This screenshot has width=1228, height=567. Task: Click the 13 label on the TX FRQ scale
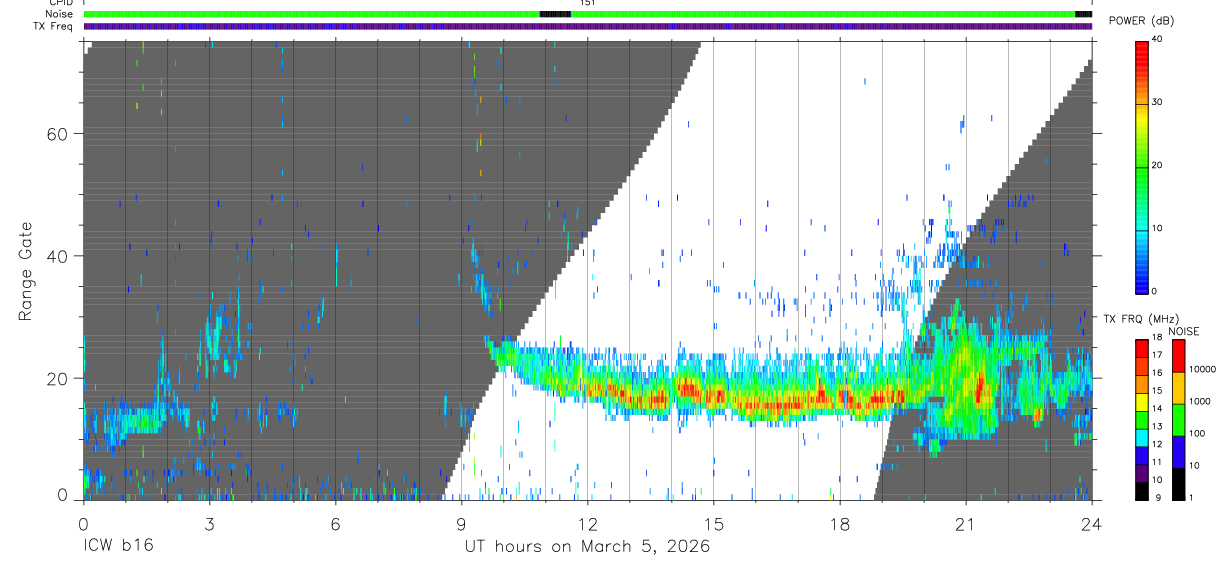(1158, 426)
